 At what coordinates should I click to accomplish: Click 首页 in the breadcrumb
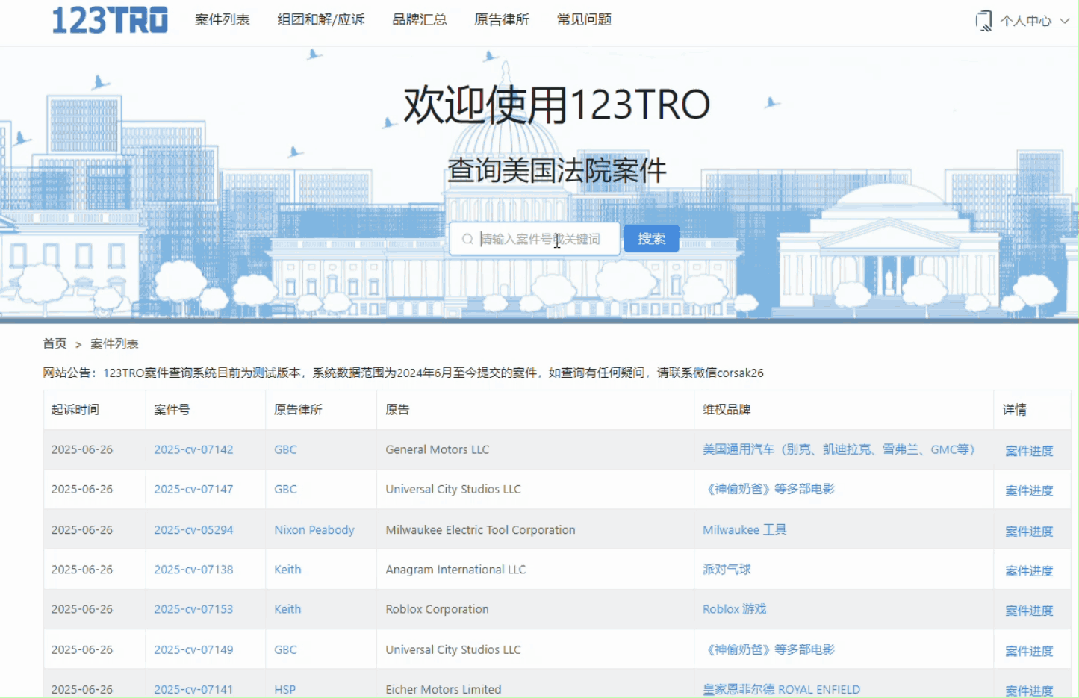[54, 343]
